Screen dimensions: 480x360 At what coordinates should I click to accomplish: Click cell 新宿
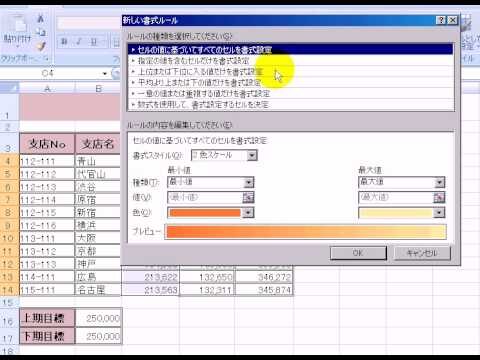(x=98, y=213)
